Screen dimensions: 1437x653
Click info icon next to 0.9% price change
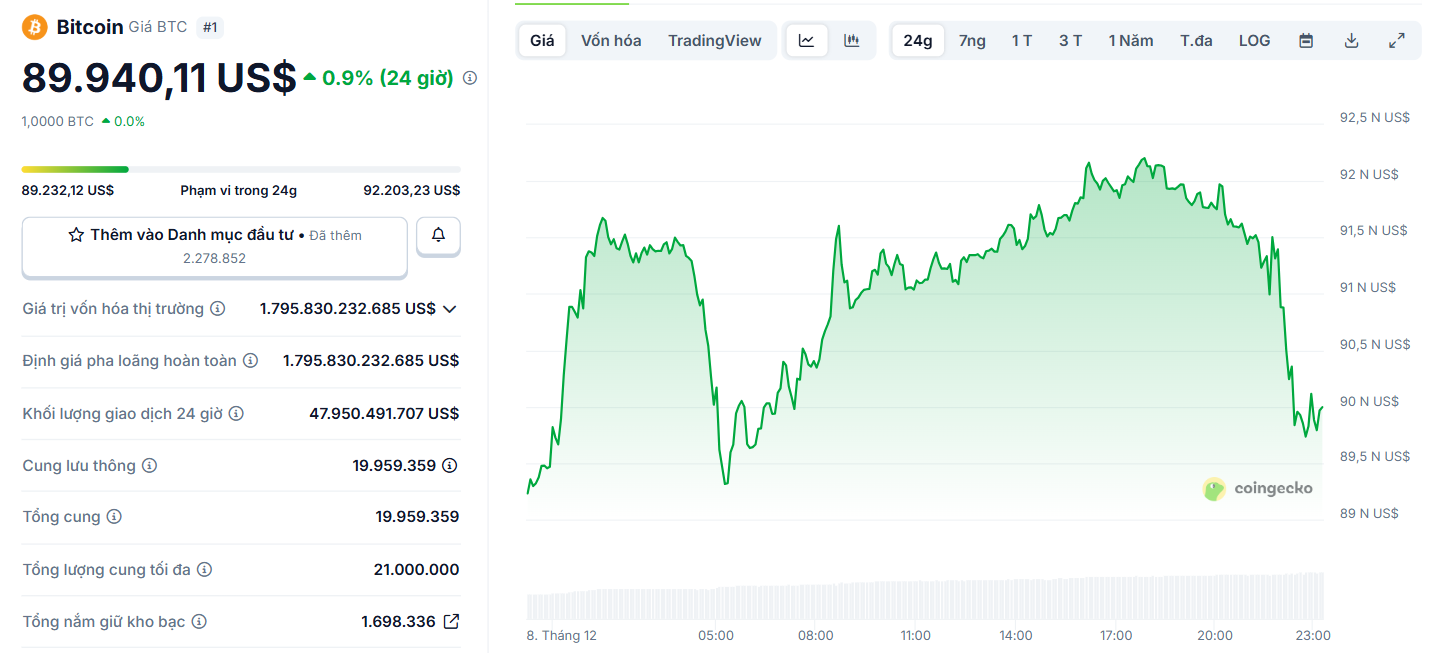point(469,77)
